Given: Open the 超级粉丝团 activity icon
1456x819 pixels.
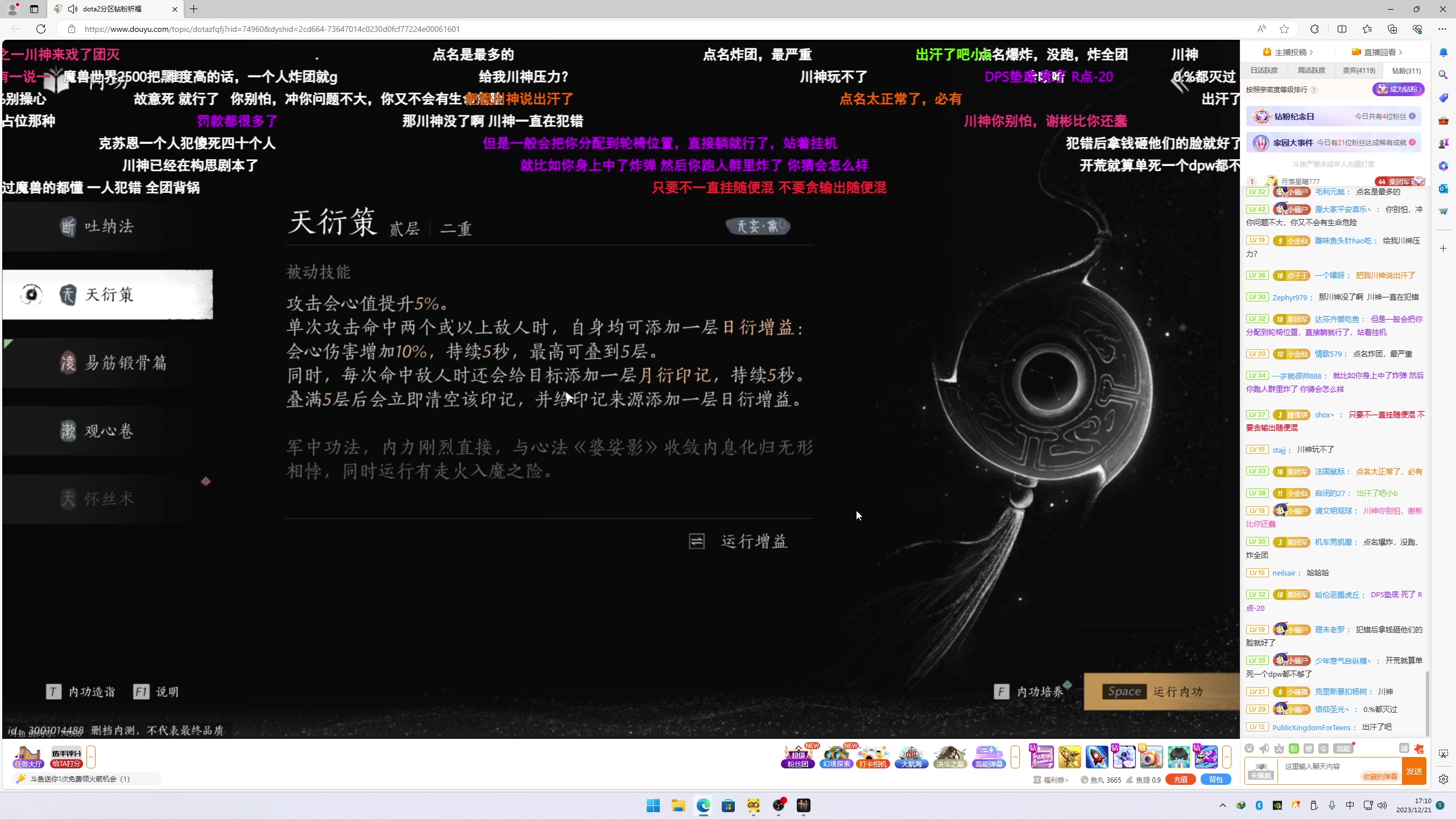Looking at the screenshot, I should [x=798, y=757].
